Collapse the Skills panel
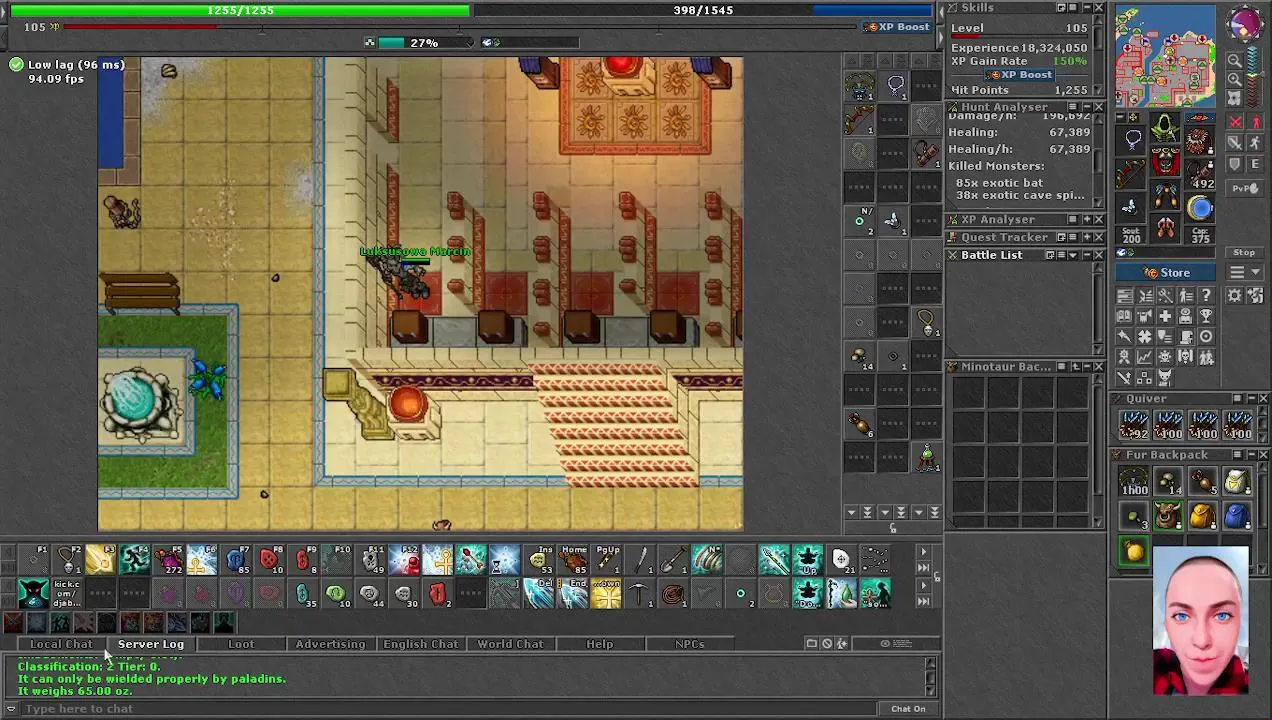The height and width of the screenshot is (720, 1272). tap(1087, 7)
